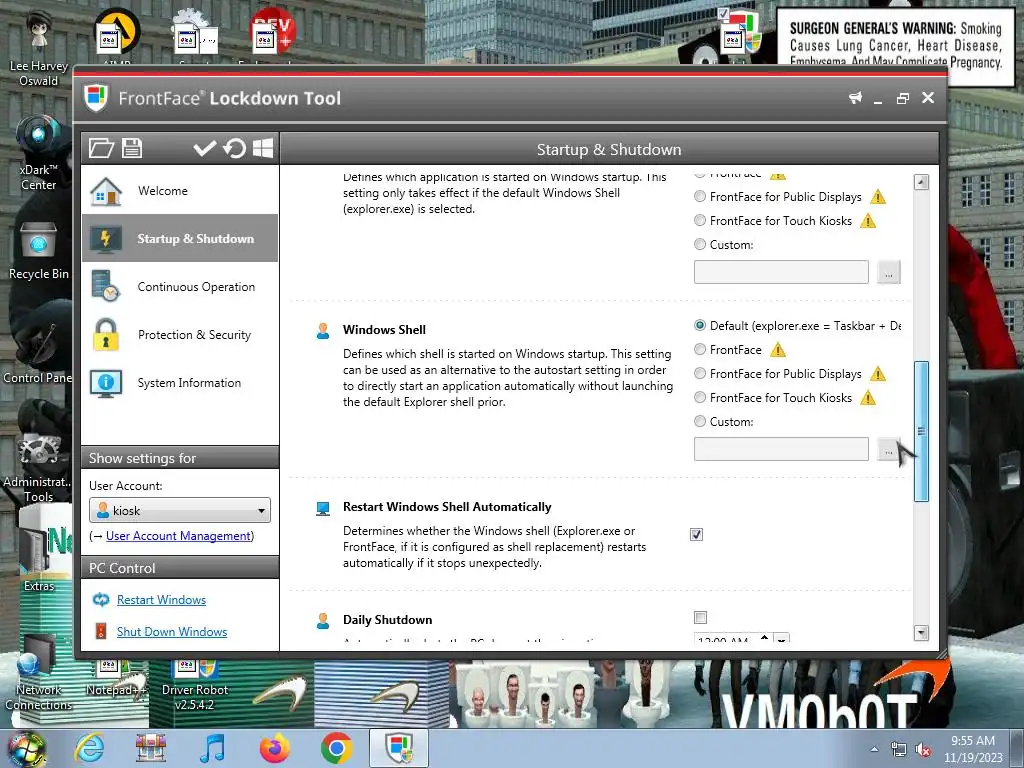Choose FrontFace for Public Displays as startup application
Image resolution: width=1024 pixels, height=768 pixels.
pyautogui.click(x=700, y=196)
